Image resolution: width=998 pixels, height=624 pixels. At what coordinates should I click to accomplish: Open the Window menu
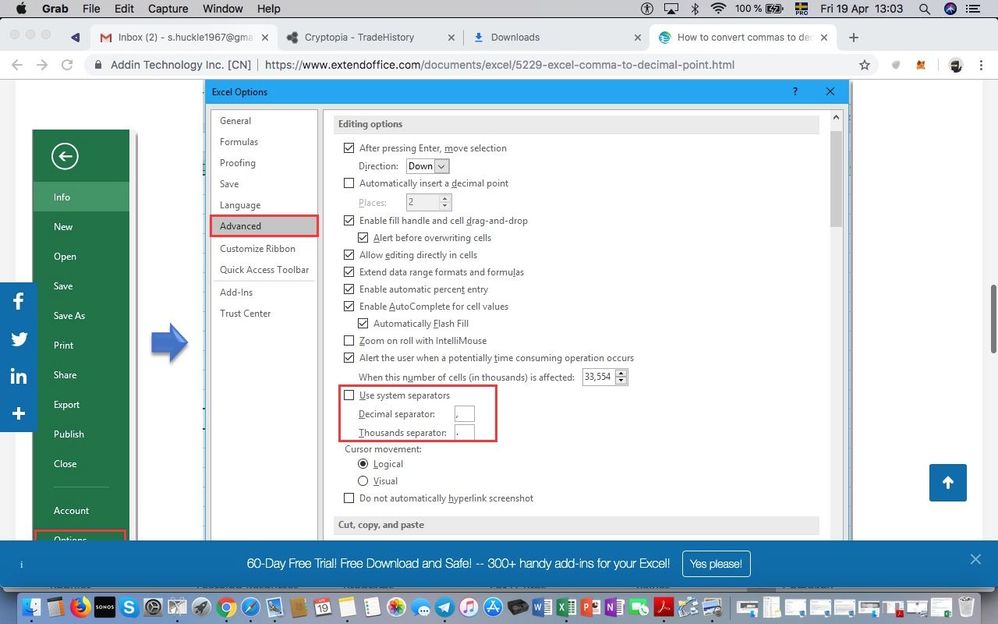223,9
